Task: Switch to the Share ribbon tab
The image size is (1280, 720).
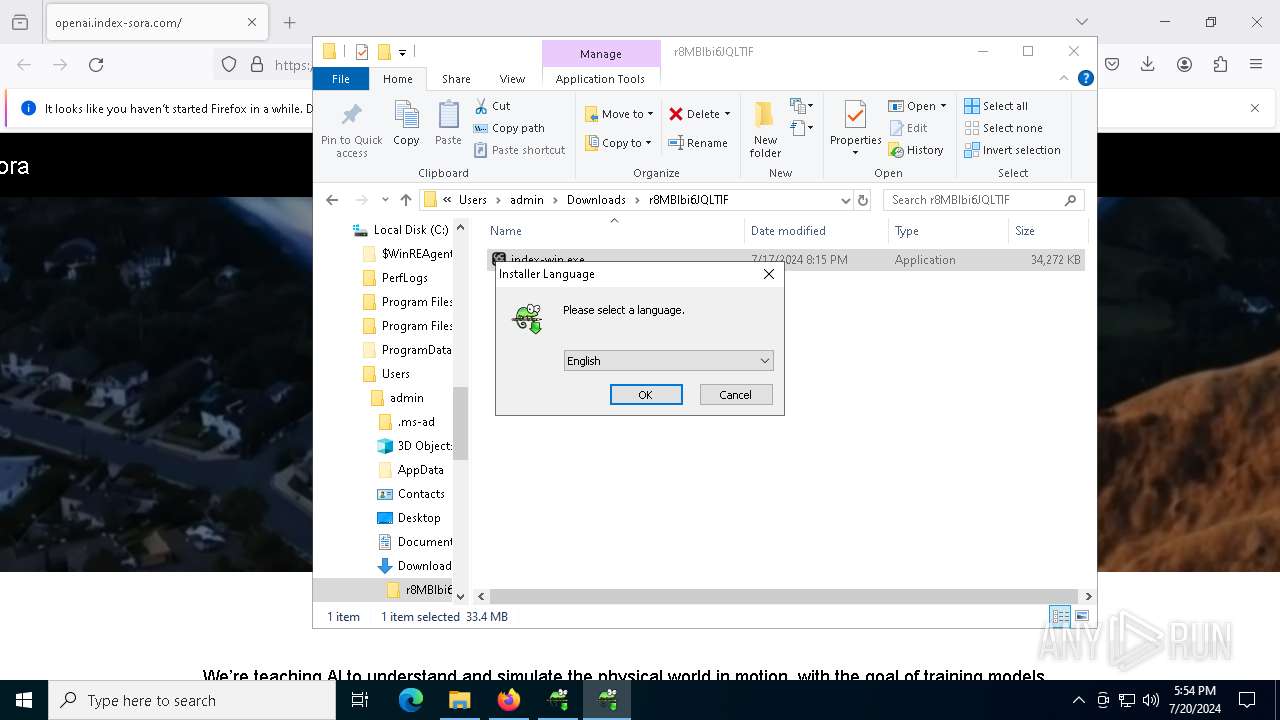Action: pos(456,79)
